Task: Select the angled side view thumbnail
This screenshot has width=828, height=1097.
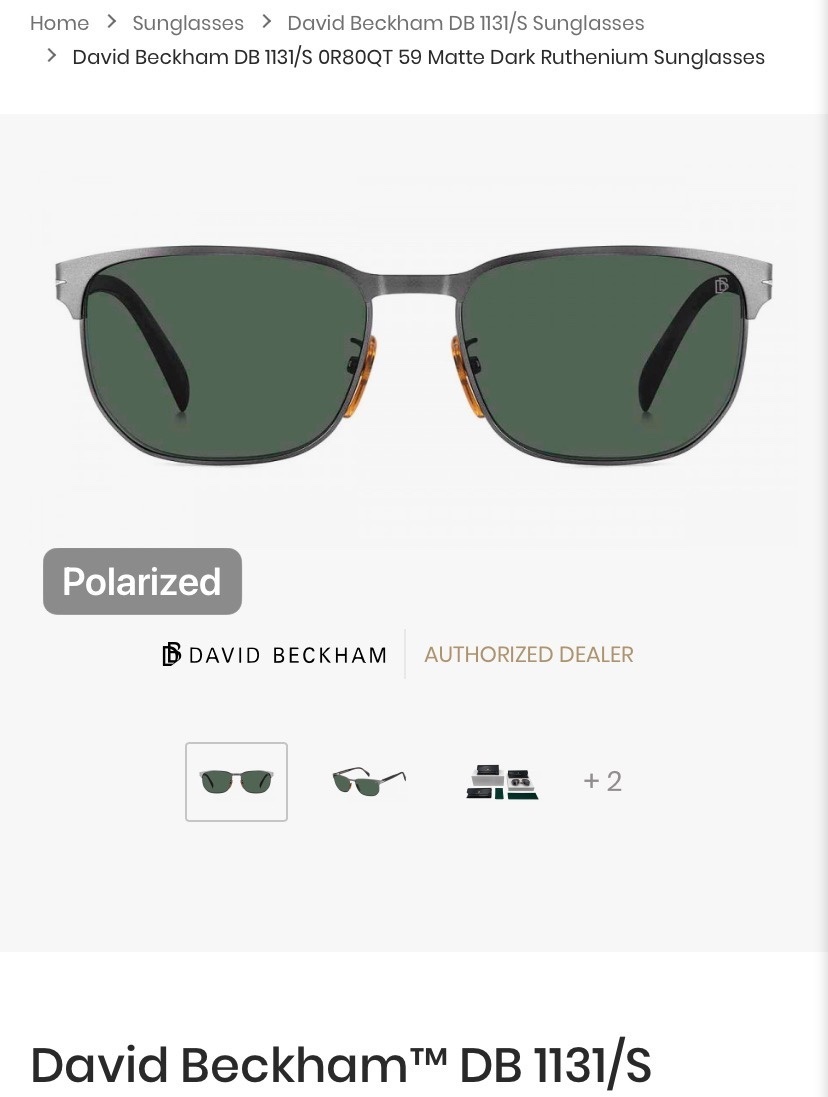Action: tap(369, 781)
